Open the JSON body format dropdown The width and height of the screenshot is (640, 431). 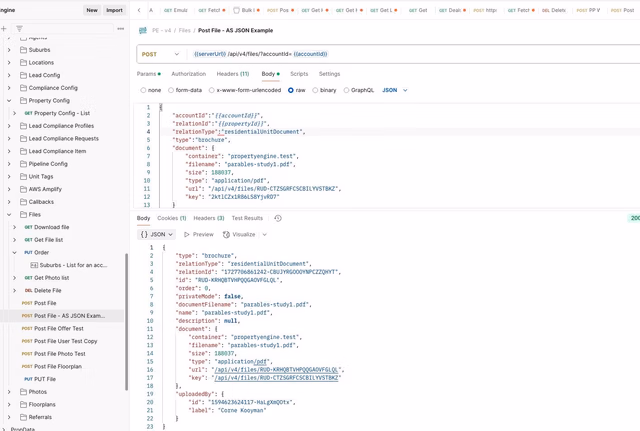point(395,90)
